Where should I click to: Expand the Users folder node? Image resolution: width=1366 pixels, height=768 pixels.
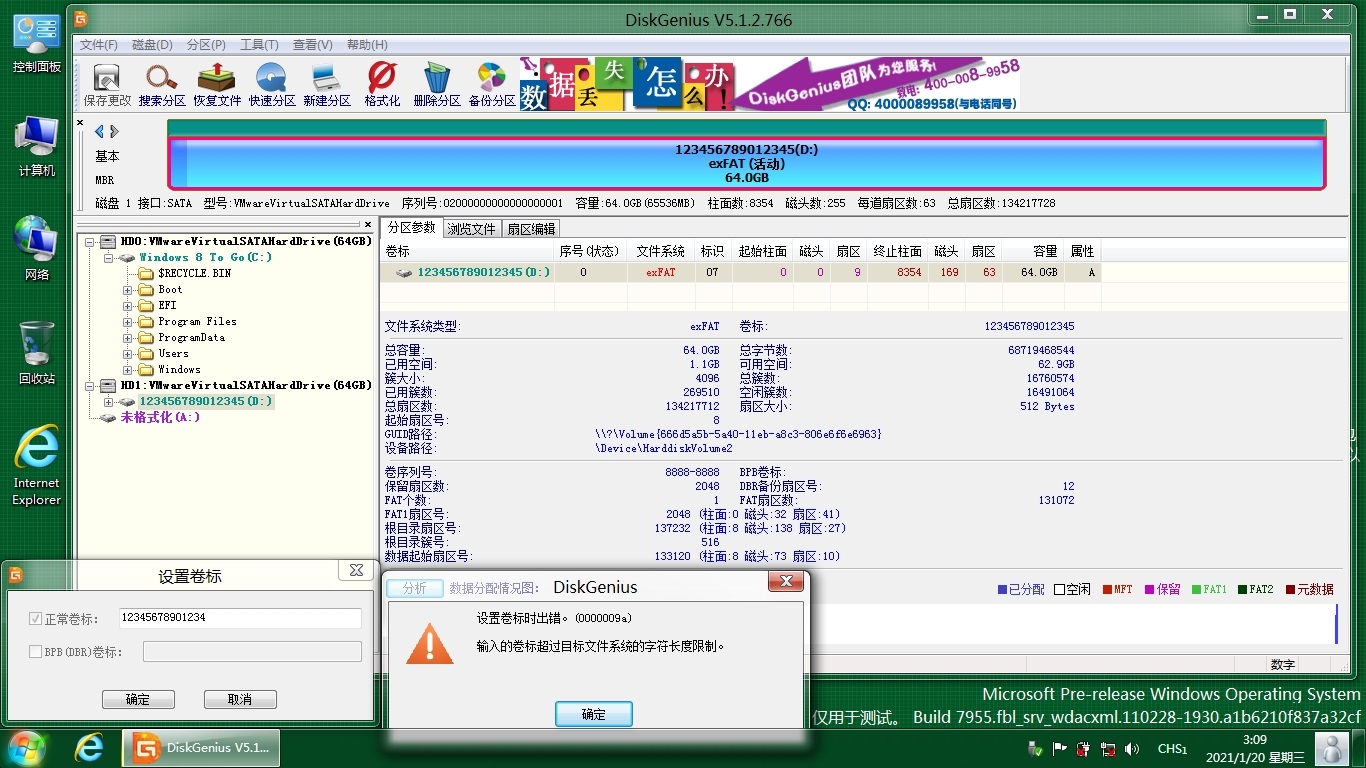tap(128, 354)
